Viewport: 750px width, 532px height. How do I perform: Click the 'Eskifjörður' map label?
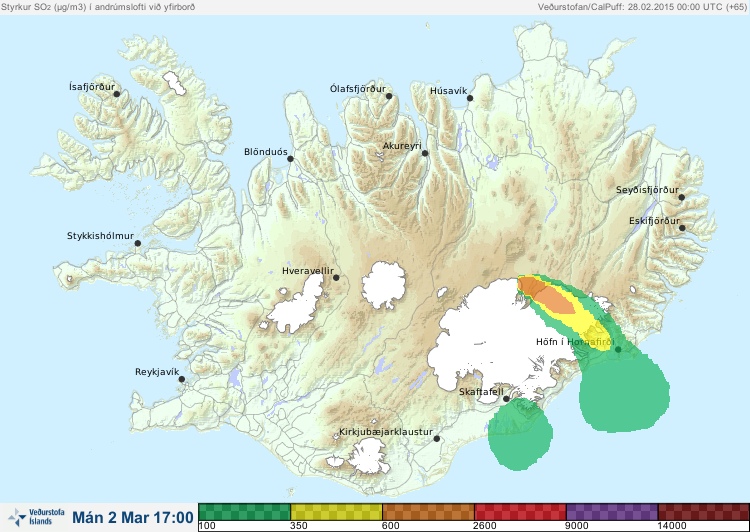pos(654,221)
